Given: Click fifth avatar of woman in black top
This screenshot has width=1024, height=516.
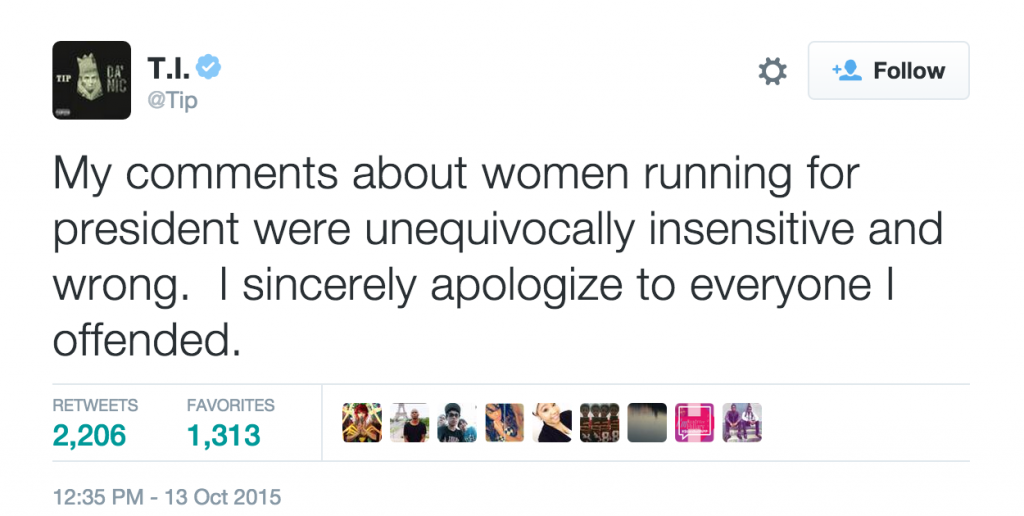Looking at the screenshot, I should pyautogui.click(x=552, y=423).
